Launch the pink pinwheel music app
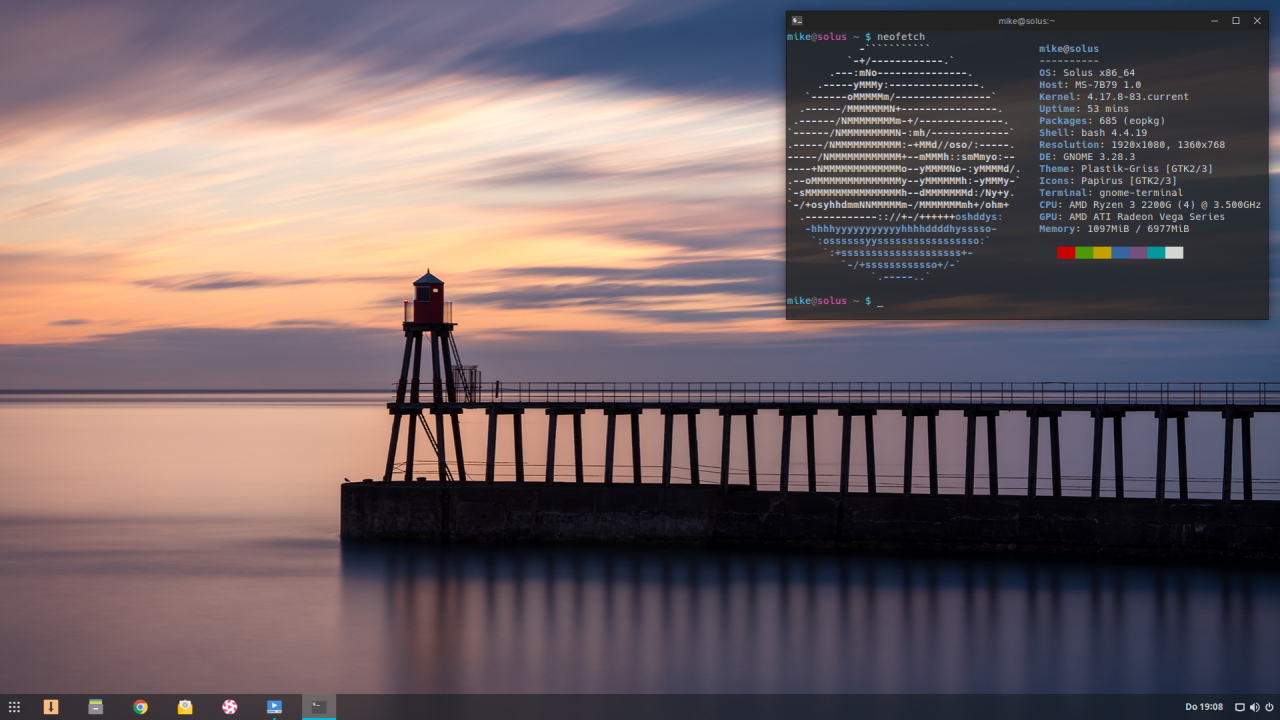The width and height of the screenshot is (1280, 720). [x=230, y=707]
